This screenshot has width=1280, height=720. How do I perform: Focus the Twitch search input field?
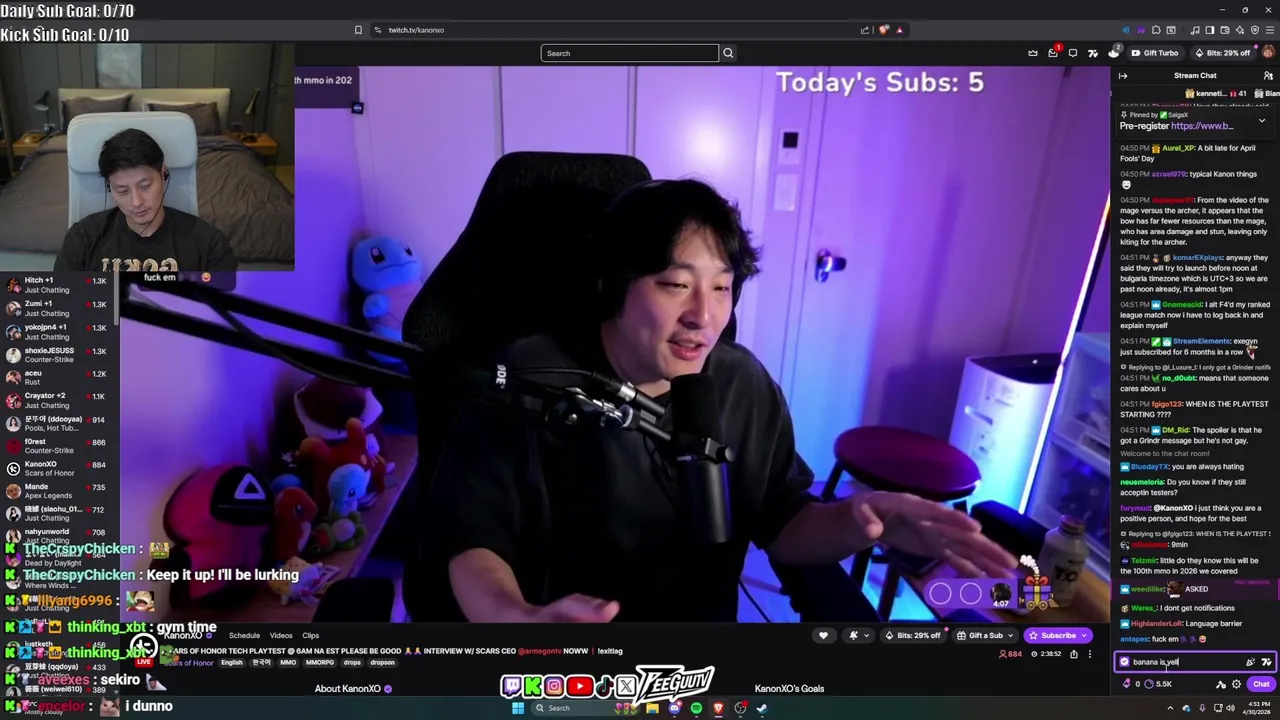[x=630, y=53]
